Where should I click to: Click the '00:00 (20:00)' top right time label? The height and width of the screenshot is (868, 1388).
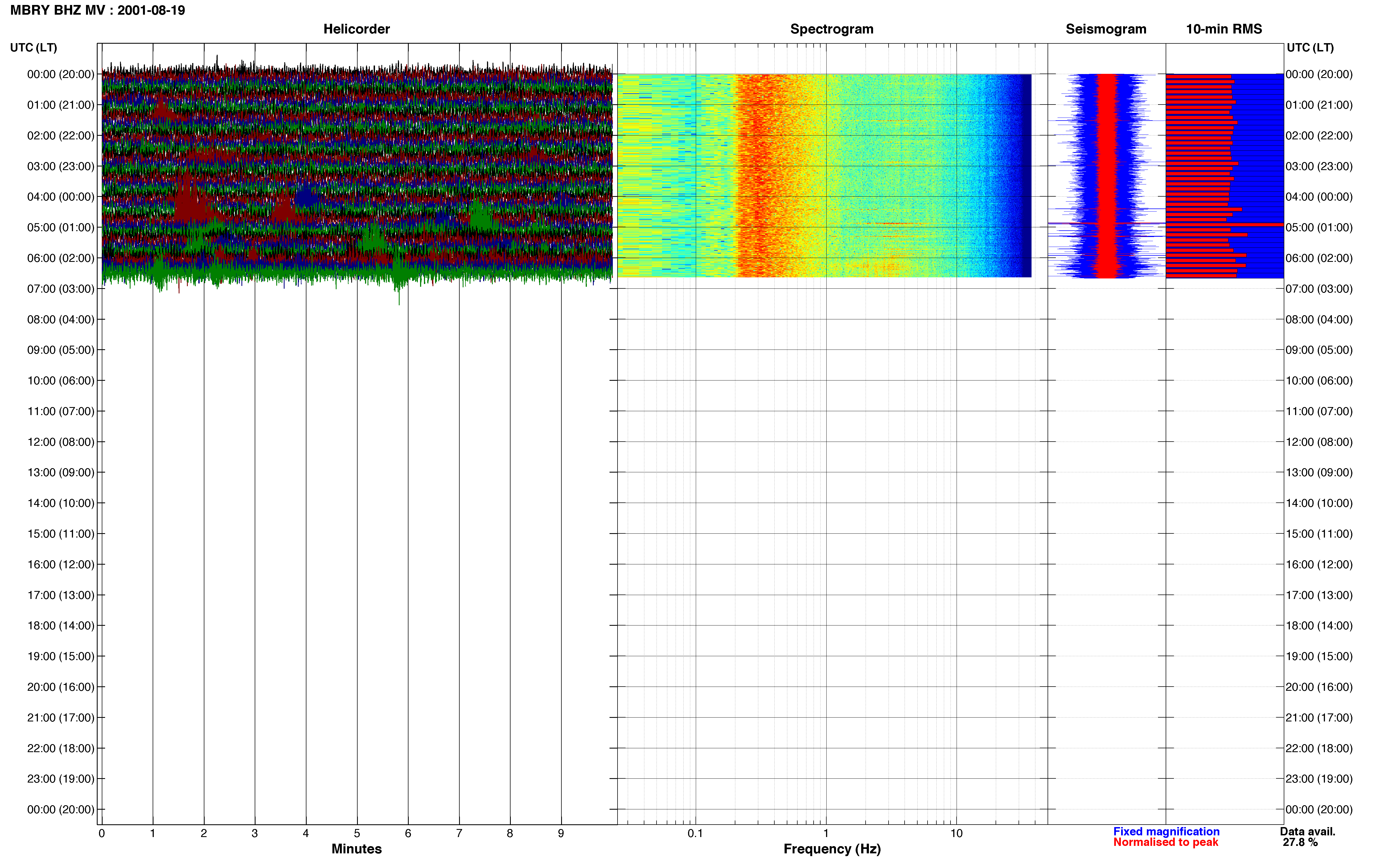[1319, 74]
